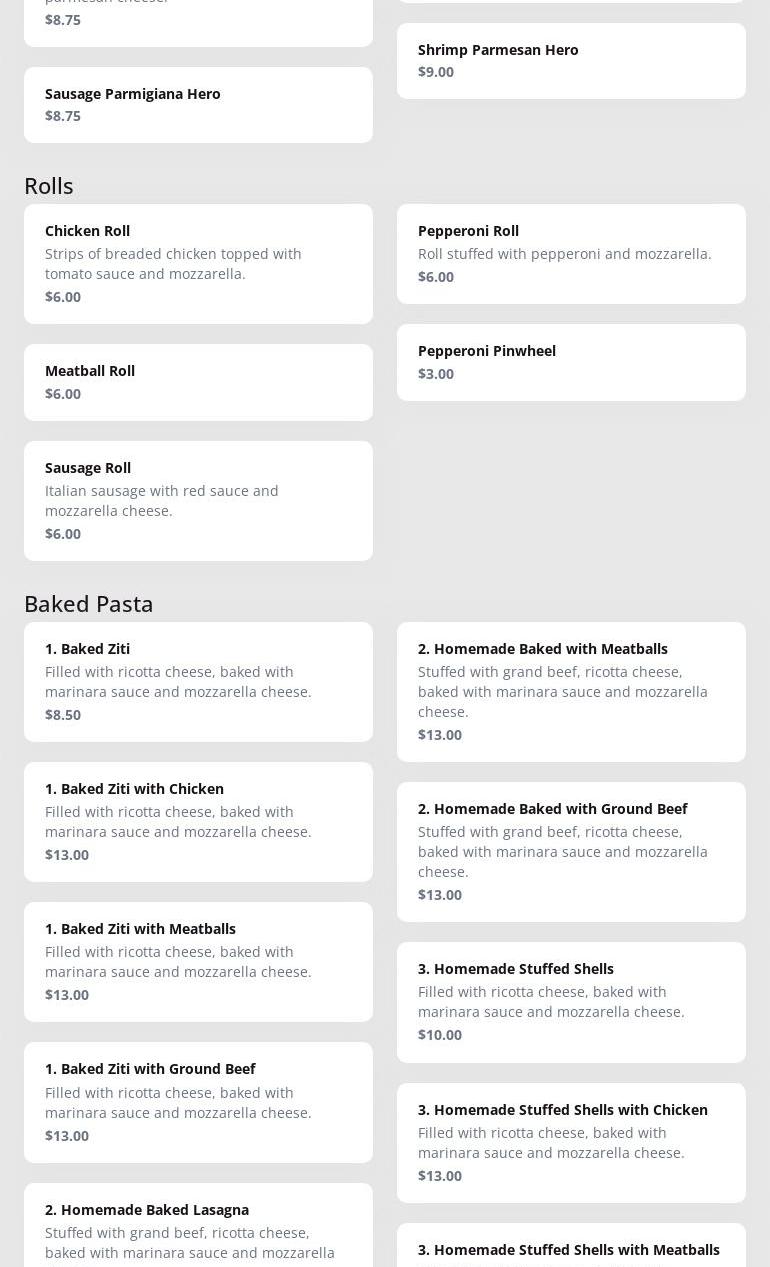Open 1. Baked Ziti with Ground Beef
This screenshot has width=770, height=1267.
[x=198, y=1102]
